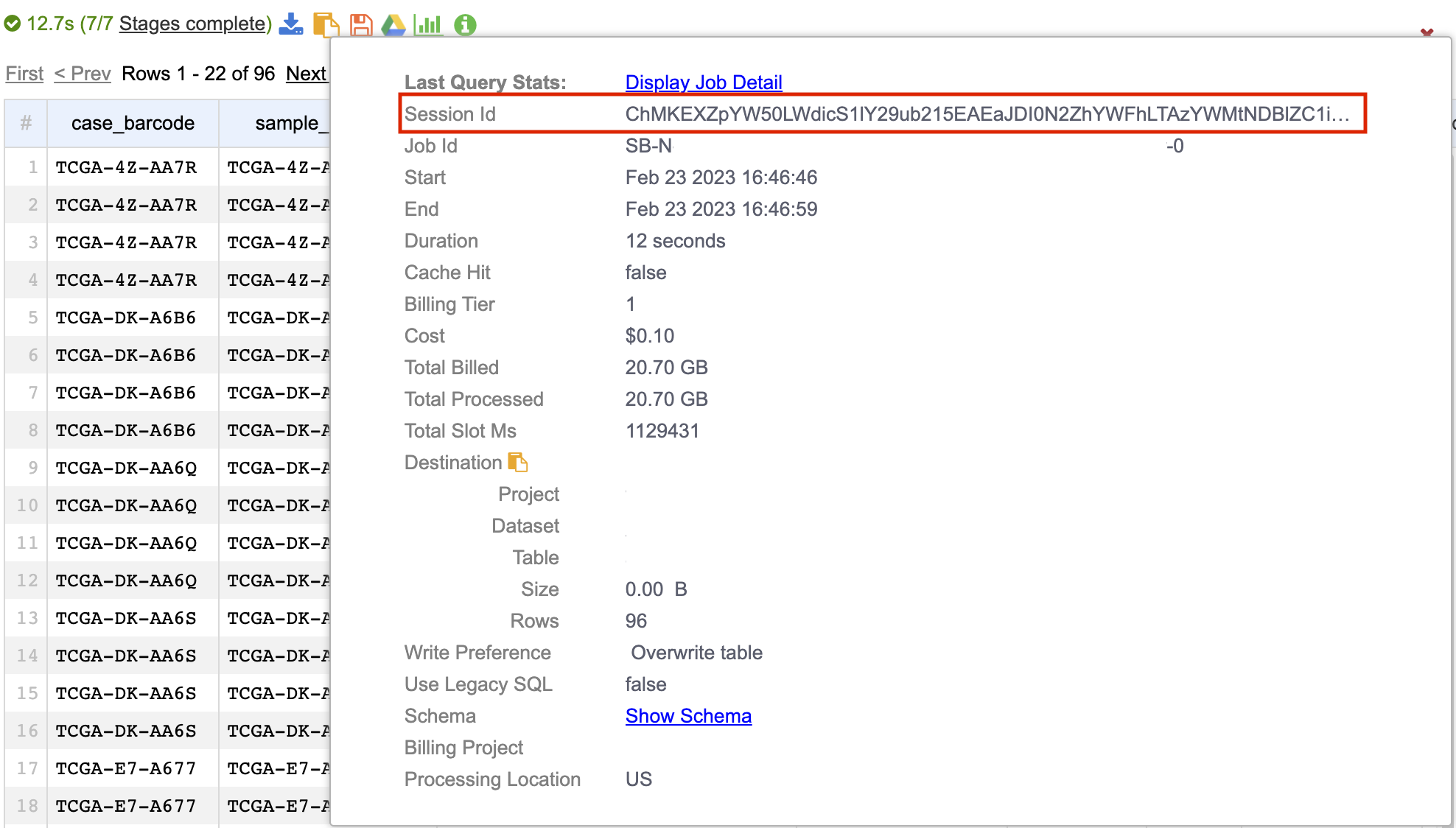Close the query stats popup
This screenshot has width=1456, height=828.
1427,32
